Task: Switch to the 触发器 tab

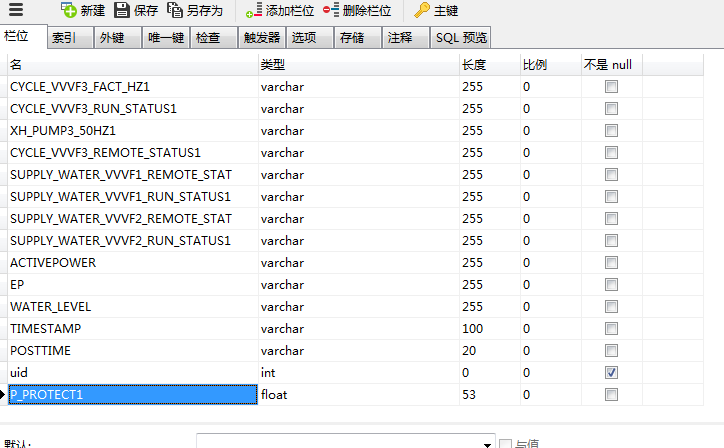Action: (261, 38)
